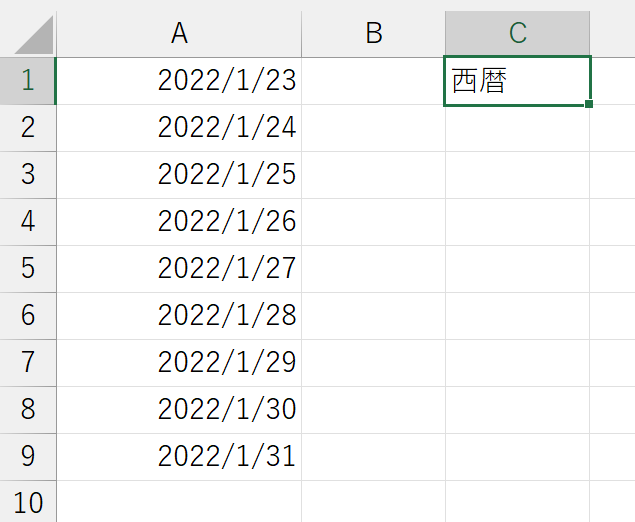Screen dimensions: 635x522
Task: Select column A header
Action: point(179,34)
